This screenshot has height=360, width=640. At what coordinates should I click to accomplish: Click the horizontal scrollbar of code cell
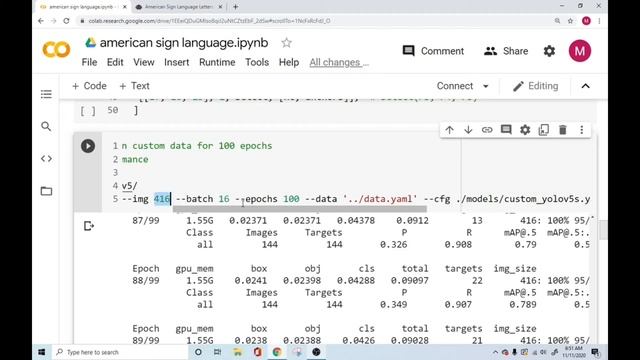(300, 209)
